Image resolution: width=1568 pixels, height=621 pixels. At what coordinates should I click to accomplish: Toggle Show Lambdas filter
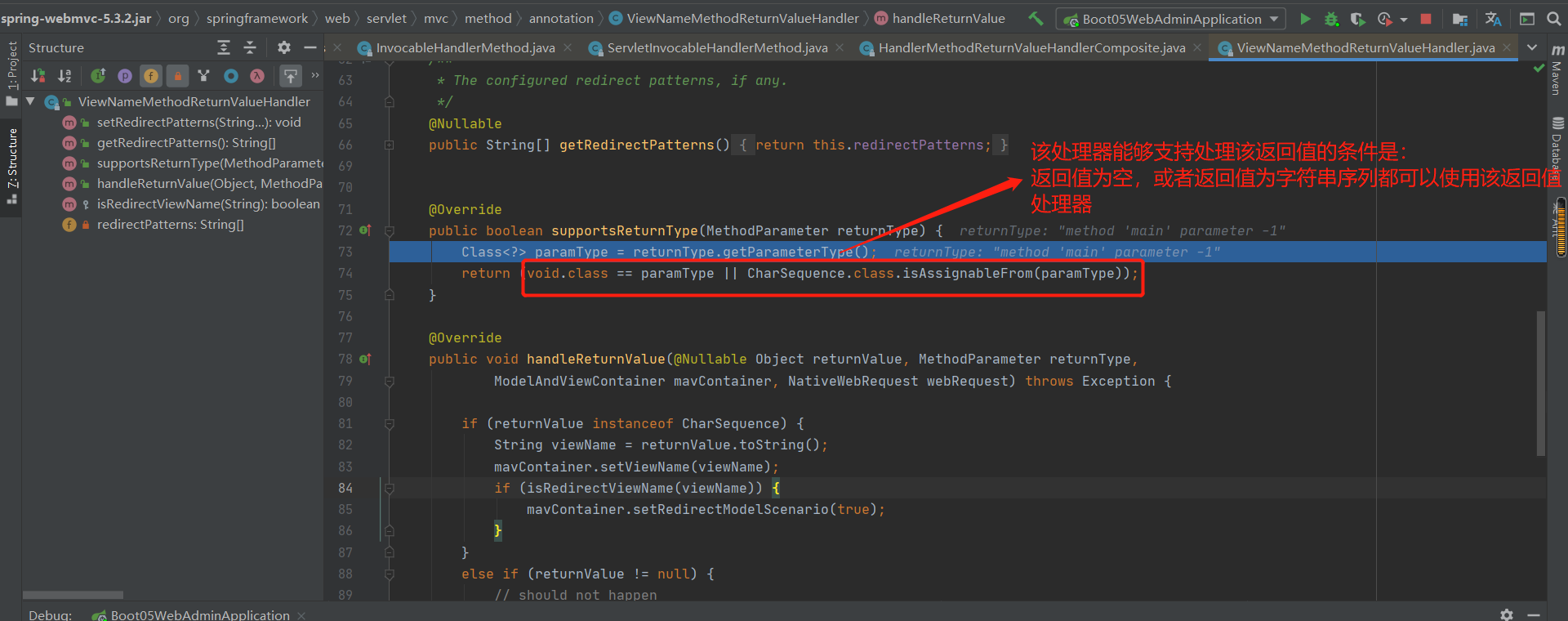257,76
